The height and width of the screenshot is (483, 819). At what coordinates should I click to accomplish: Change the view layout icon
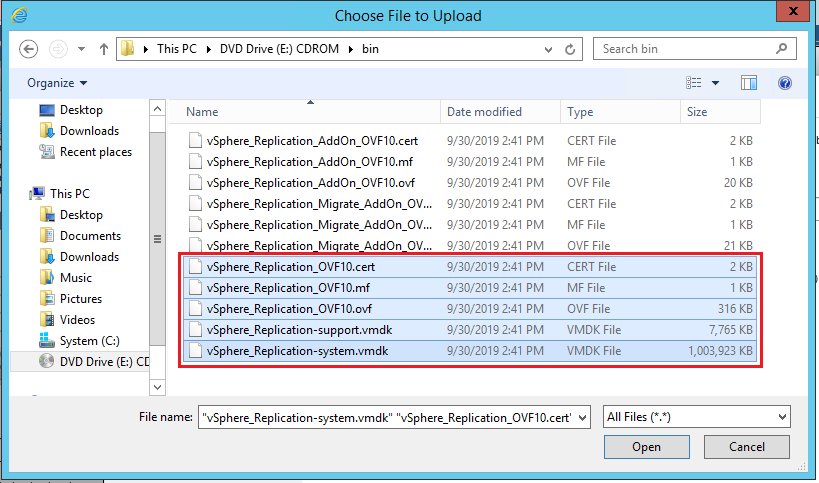pos(694,83)
